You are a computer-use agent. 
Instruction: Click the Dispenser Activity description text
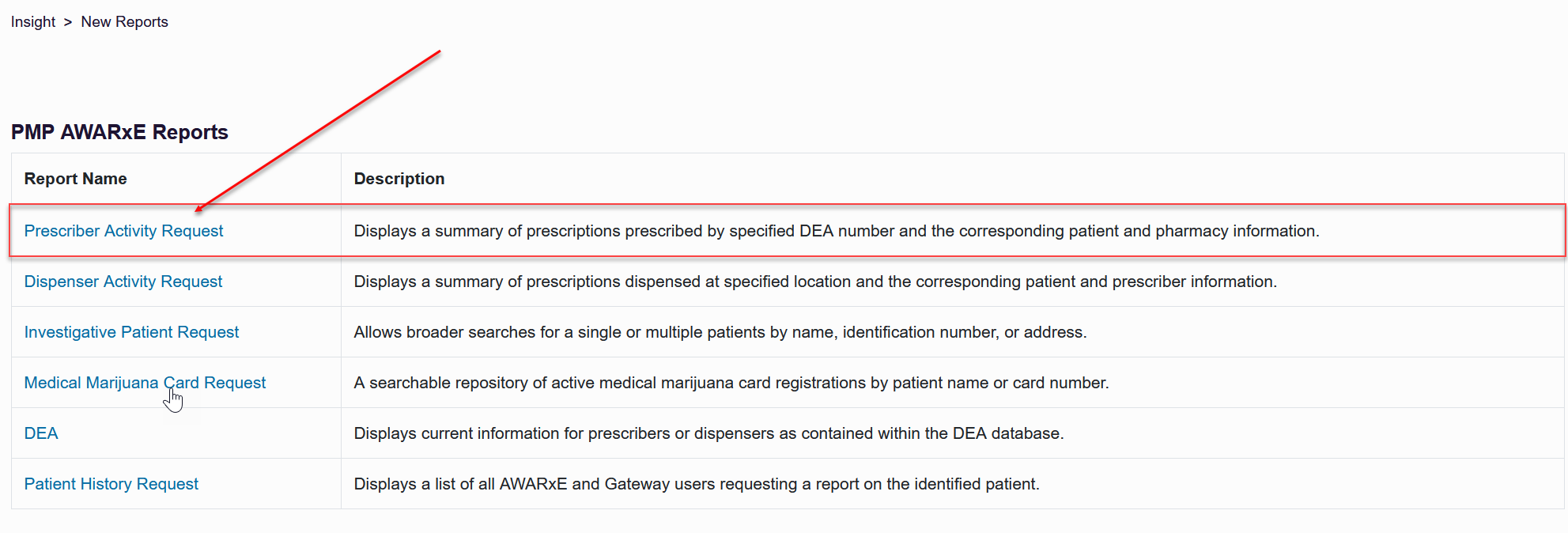(815, 282)
